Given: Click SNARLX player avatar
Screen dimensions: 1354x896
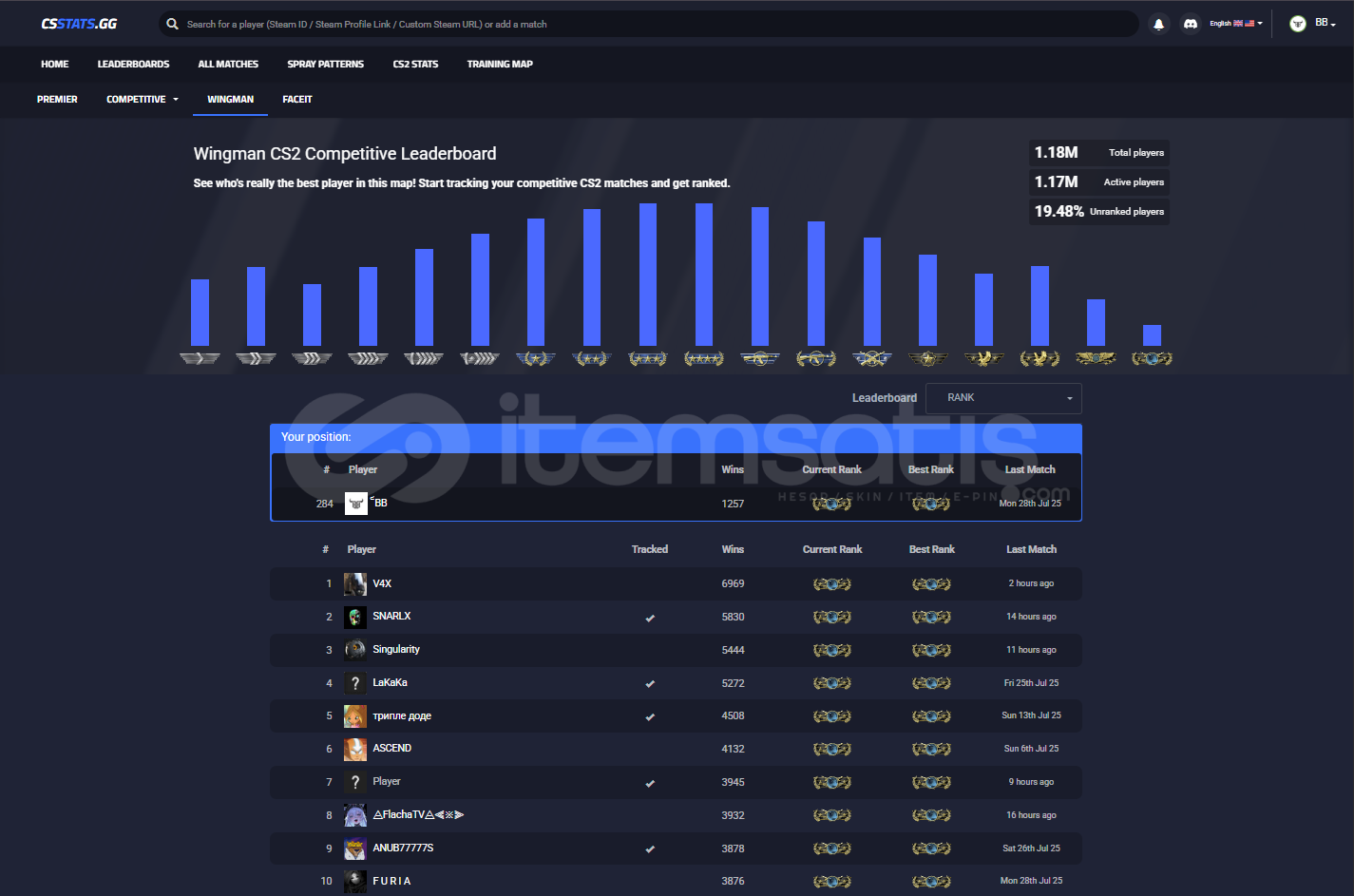Looking at the screenshot, I should [355, 618].
